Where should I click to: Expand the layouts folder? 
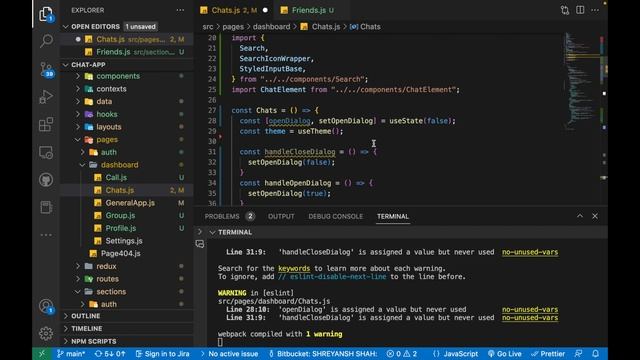[127, 127]
